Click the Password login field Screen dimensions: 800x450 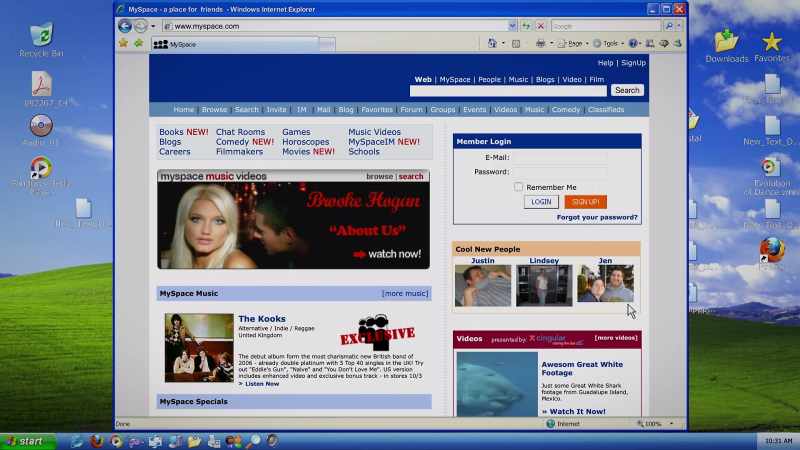pos(559,172)
